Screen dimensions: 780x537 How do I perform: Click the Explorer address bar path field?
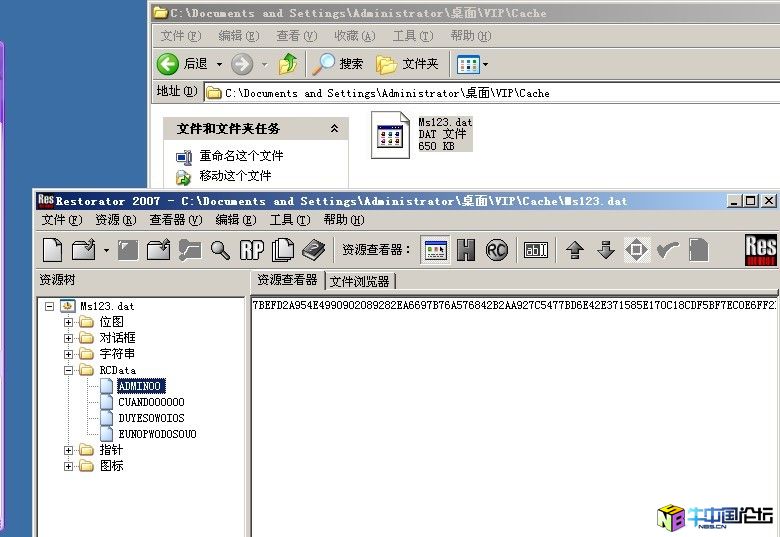pos(492,93)
